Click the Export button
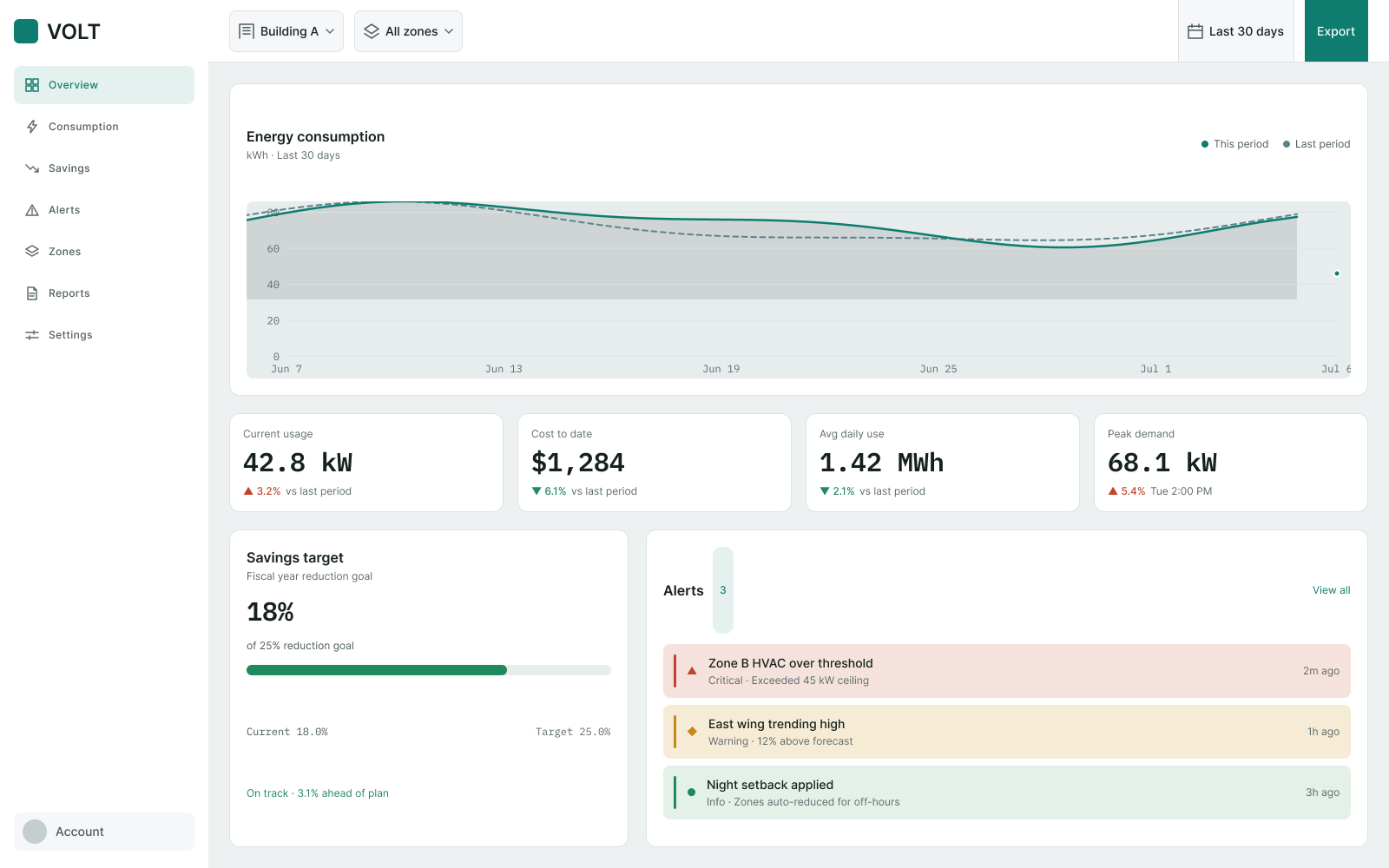The height and width of the screenshot is (868, 1389). [1336, 31]
